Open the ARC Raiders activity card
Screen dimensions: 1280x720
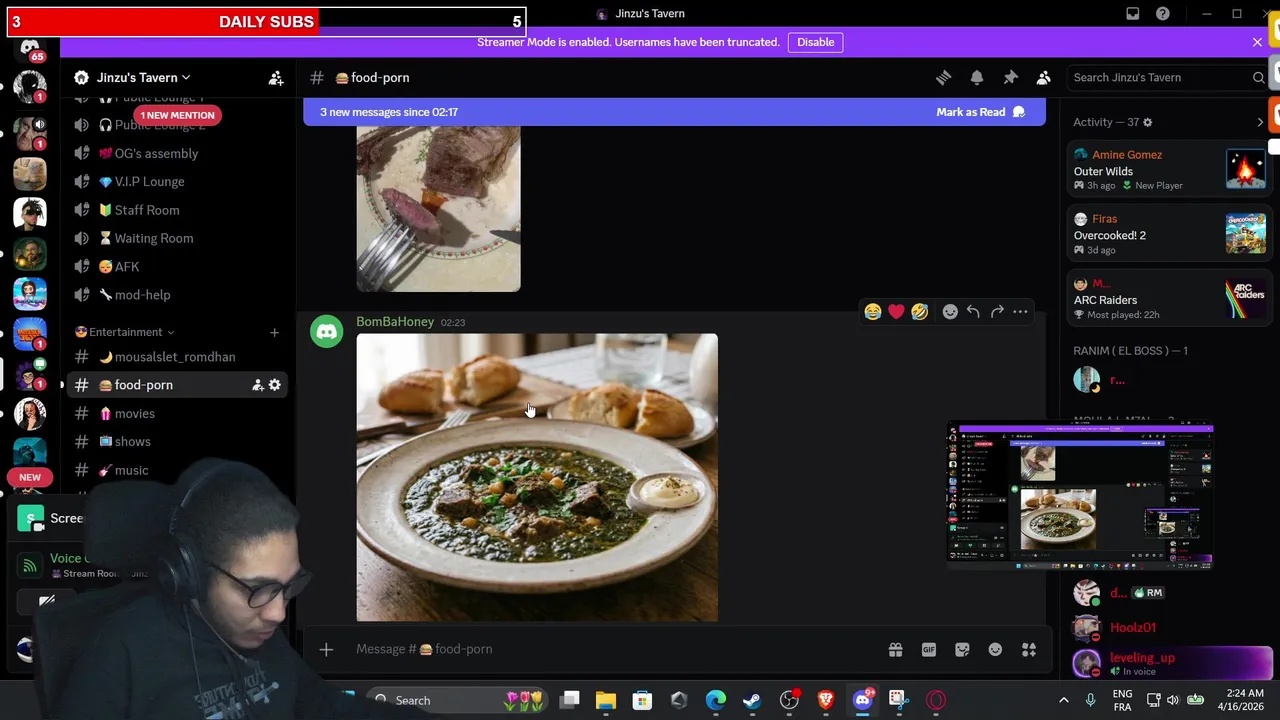click(x=1169, y=299)
